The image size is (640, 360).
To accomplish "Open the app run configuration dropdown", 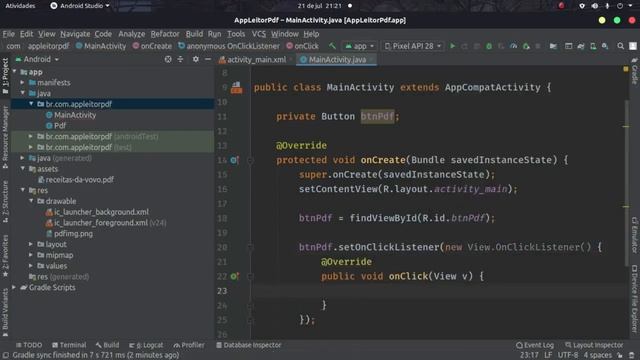I will [x=359, y=46].
